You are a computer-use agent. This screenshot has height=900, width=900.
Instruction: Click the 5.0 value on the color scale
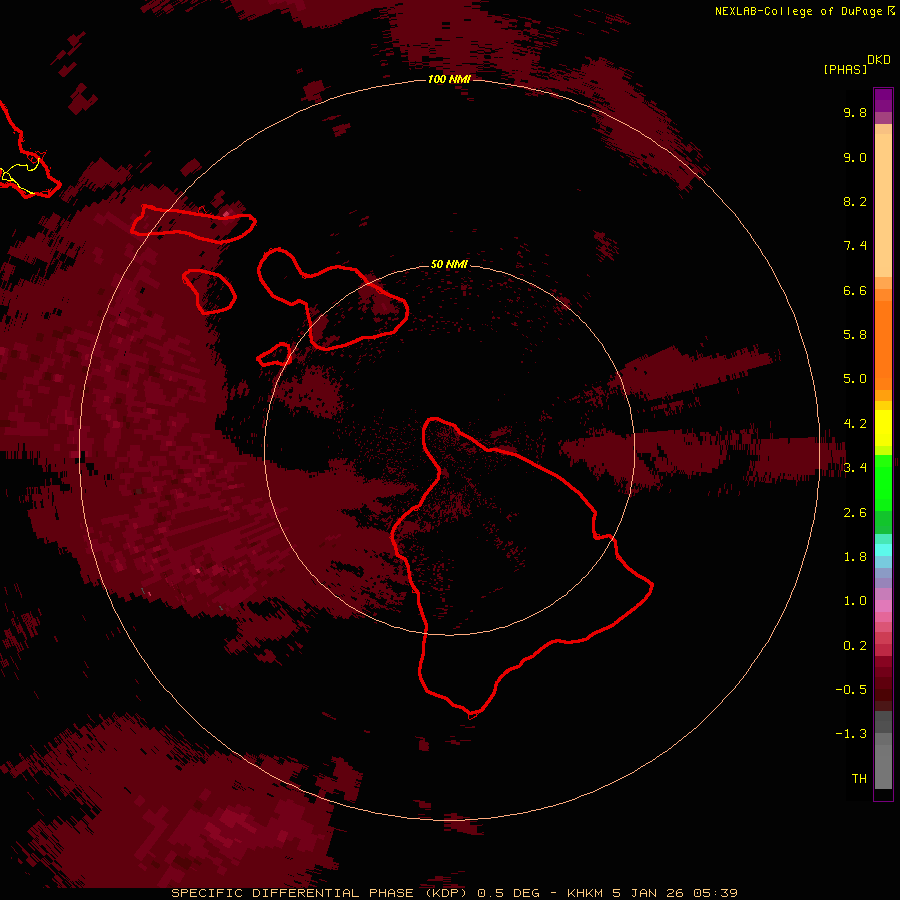tap(855, 379)
